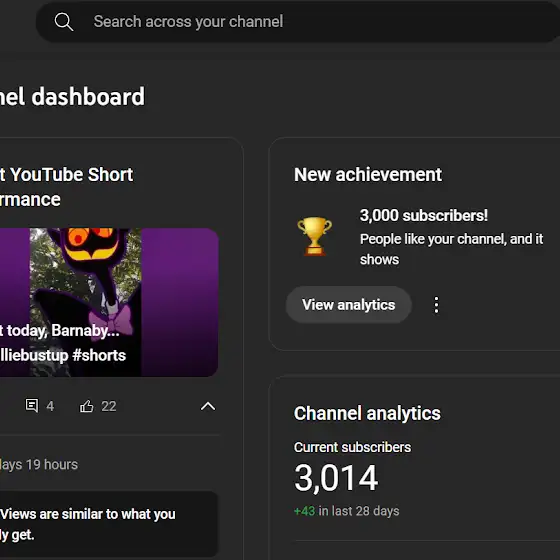This screenshot has height=560, width=560.
Task: Click the New achievement card heading
Action: 368,175
